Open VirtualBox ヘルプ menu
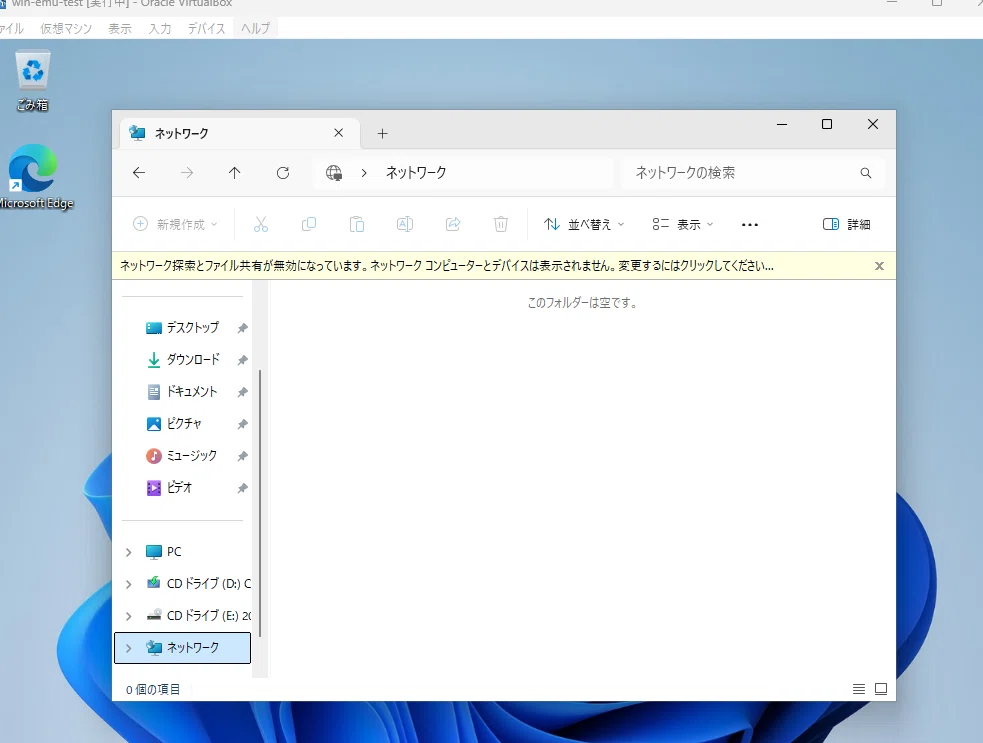 pyautogui.click(x=255, y=28)
